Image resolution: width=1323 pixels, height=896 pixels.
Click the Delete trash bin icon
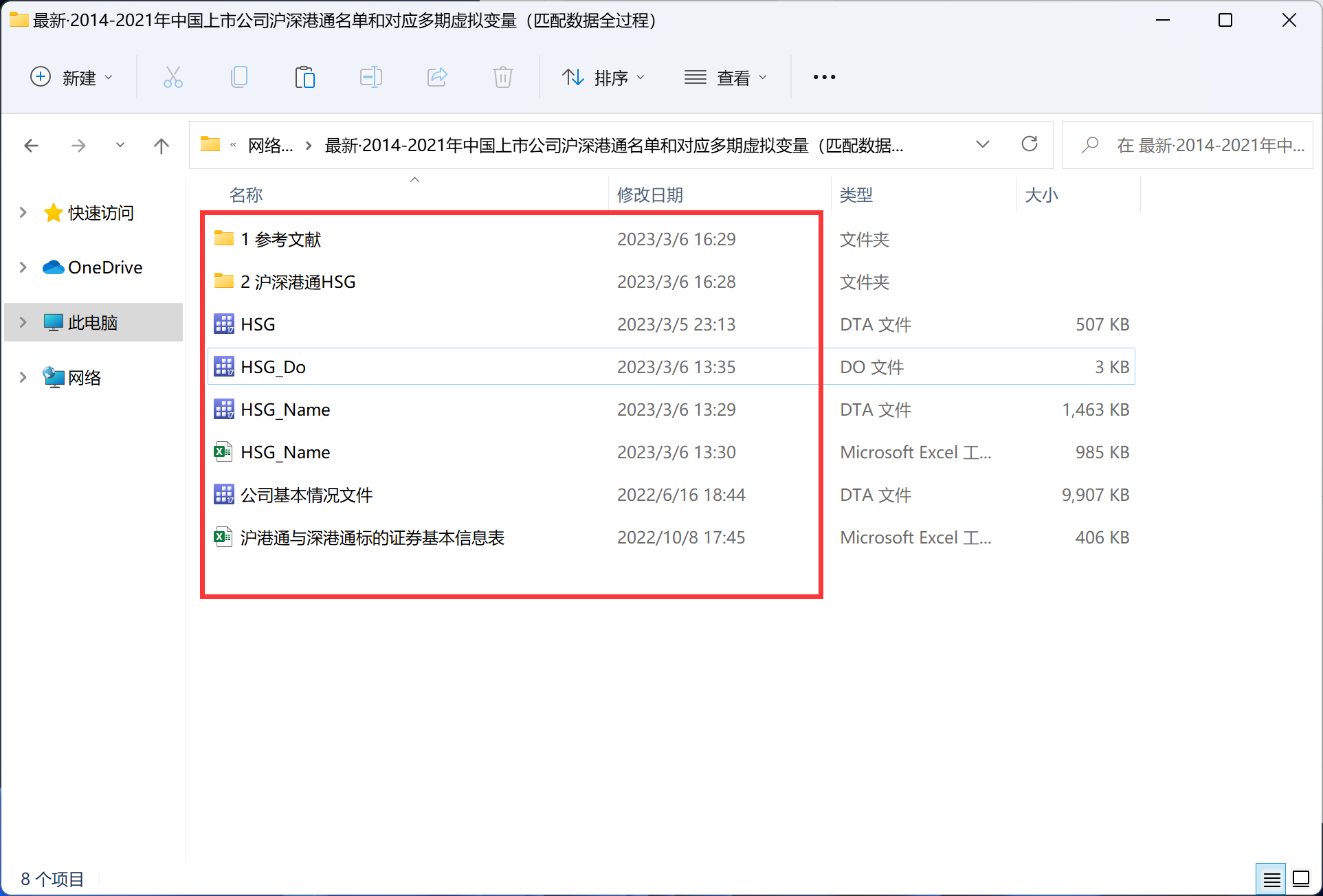coord(503,77)
